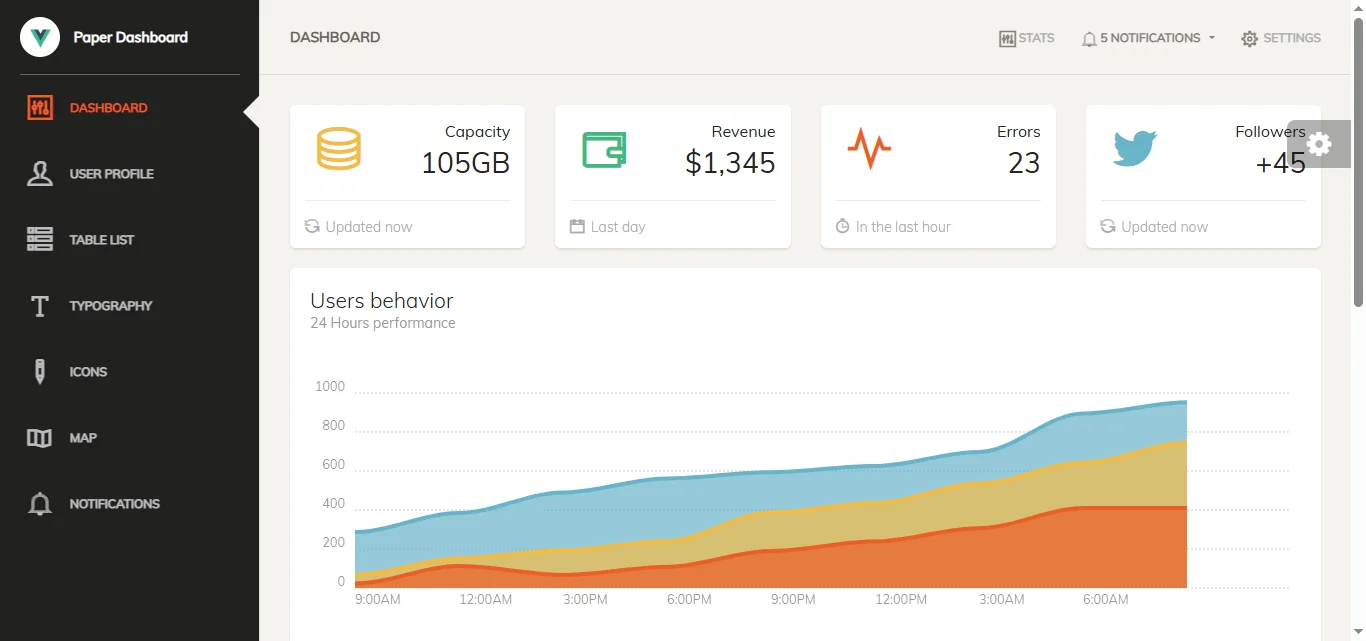Click the database icon on Capacity card

coord(340,148)
